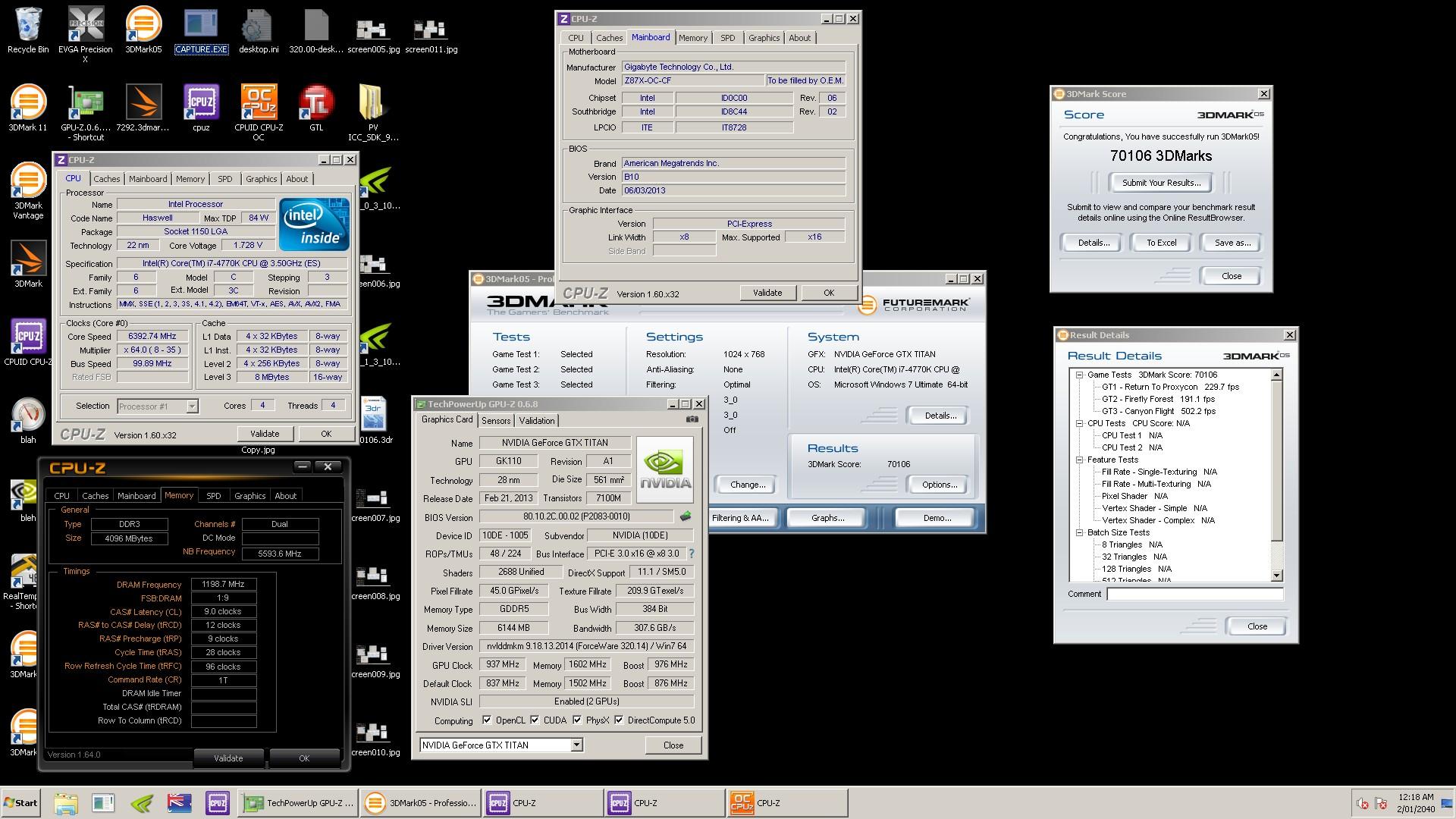Screen dimensions: 1456x819
Task: Open Windows Explorer from taskbar
Action: tap(66, 803)
